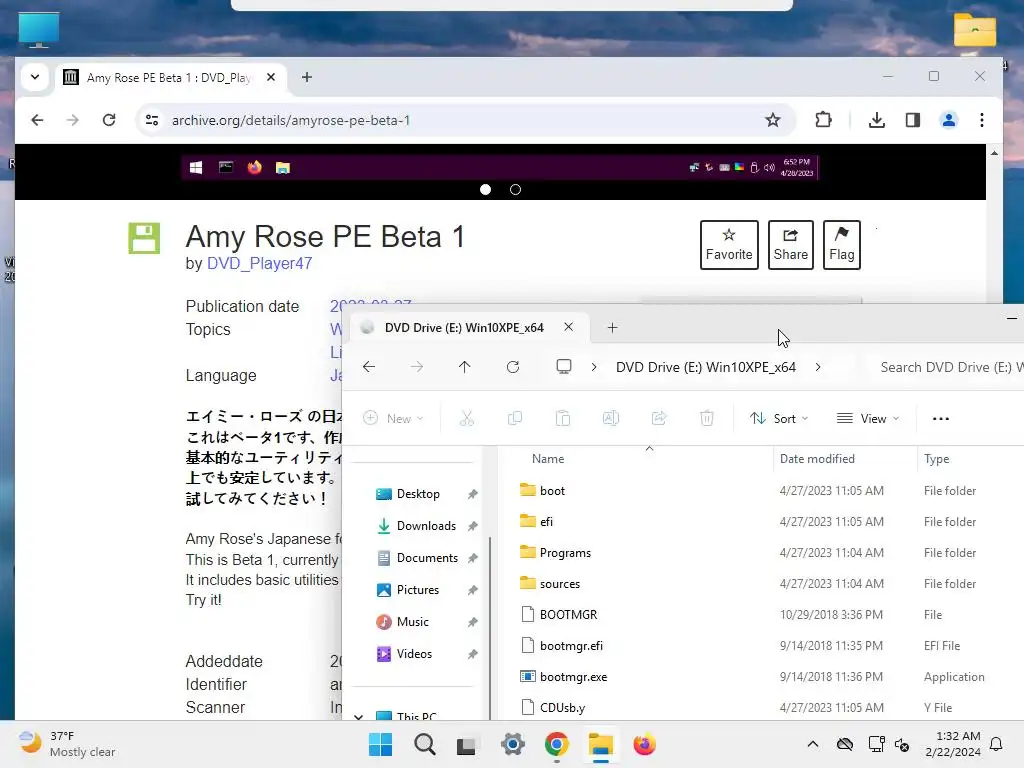Flag this archive item
The image size is (1024, 768).
841,245
